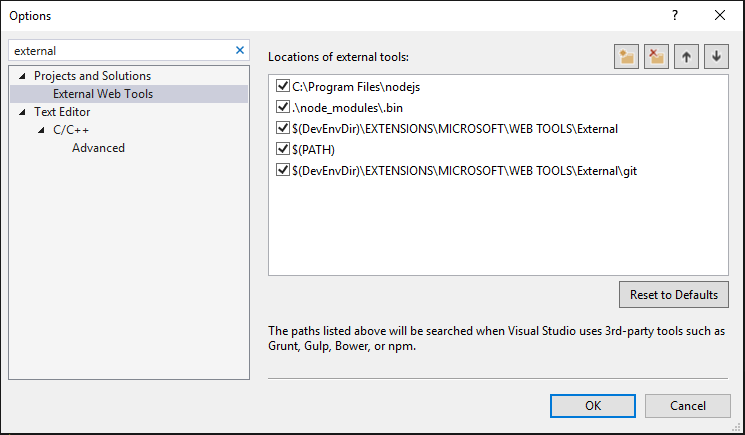Toggle the .\node_modules\.bin checkbox
745x435 pixels.
pyautogui.click(x=282, y=107)
